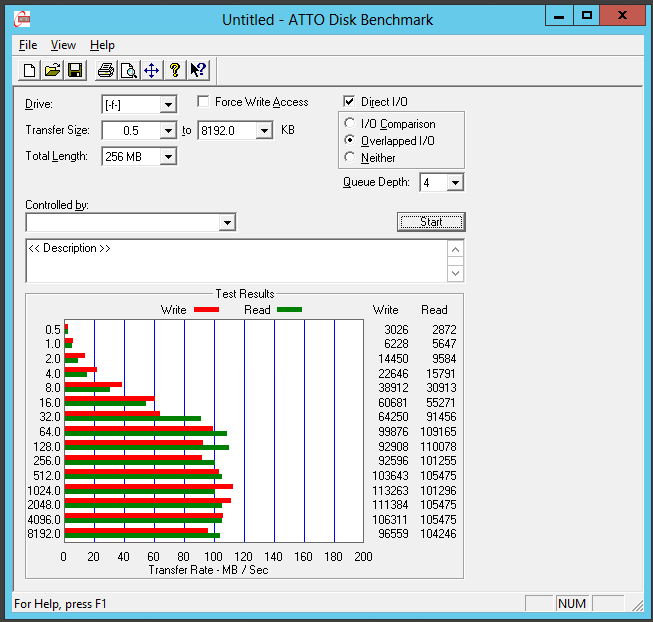Click the resize grip in status bar corner
Viewport: 653px width, 622px height.
point(638,605)
